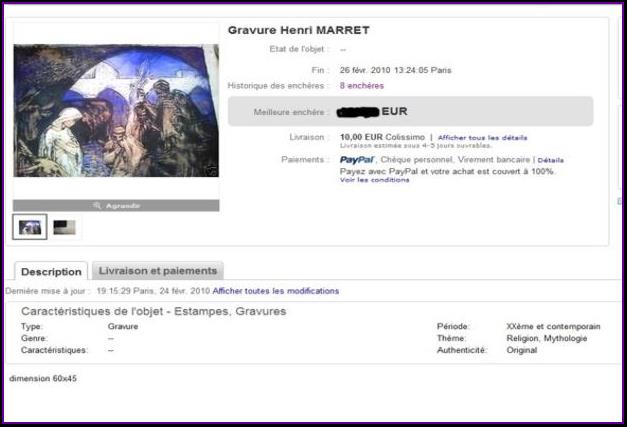
Task: Click the Meilleure enchère price box
Action: pyautogui.click(x=410, y=111)
